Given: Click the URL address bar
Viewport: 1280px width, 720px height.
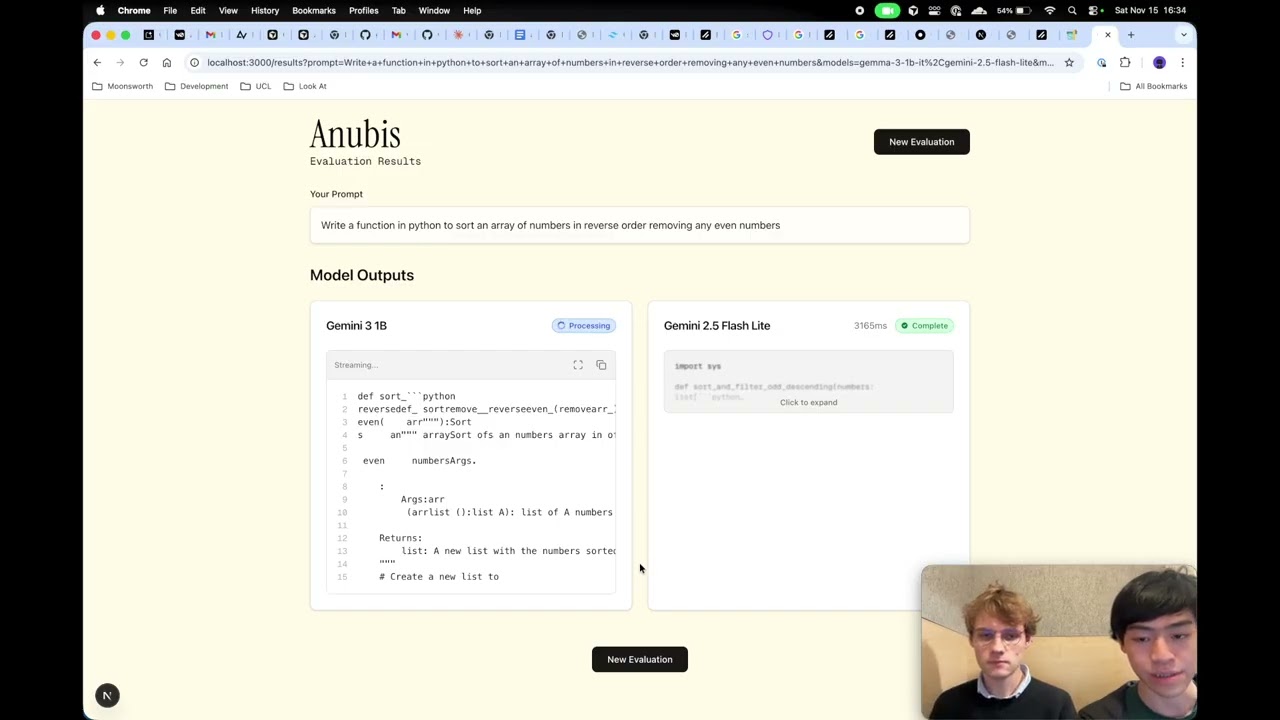Looking at the screenshot, I should click(x=630, y=62).
